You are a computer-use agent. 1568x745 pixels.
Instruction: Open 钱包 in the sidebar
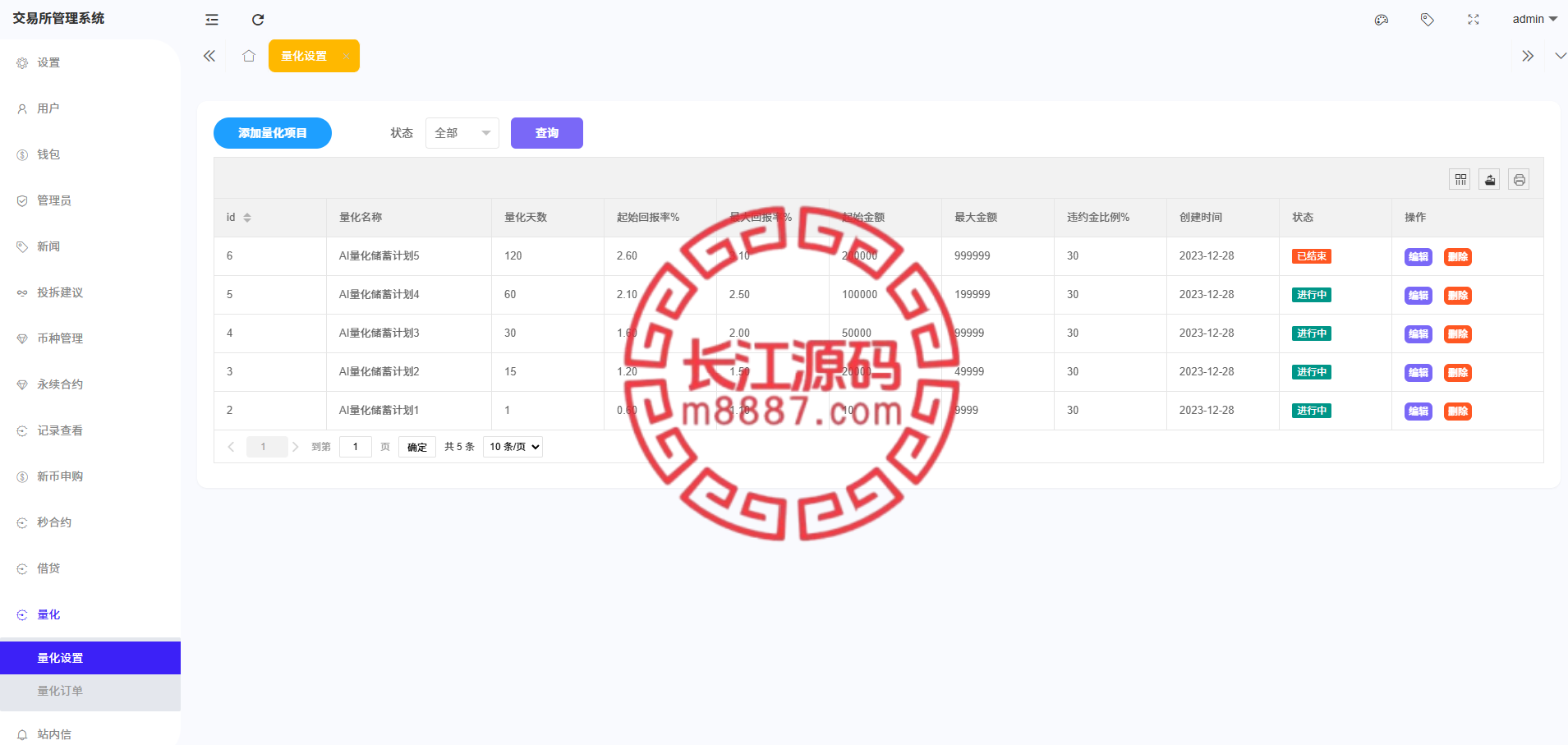tap(90, 154)
